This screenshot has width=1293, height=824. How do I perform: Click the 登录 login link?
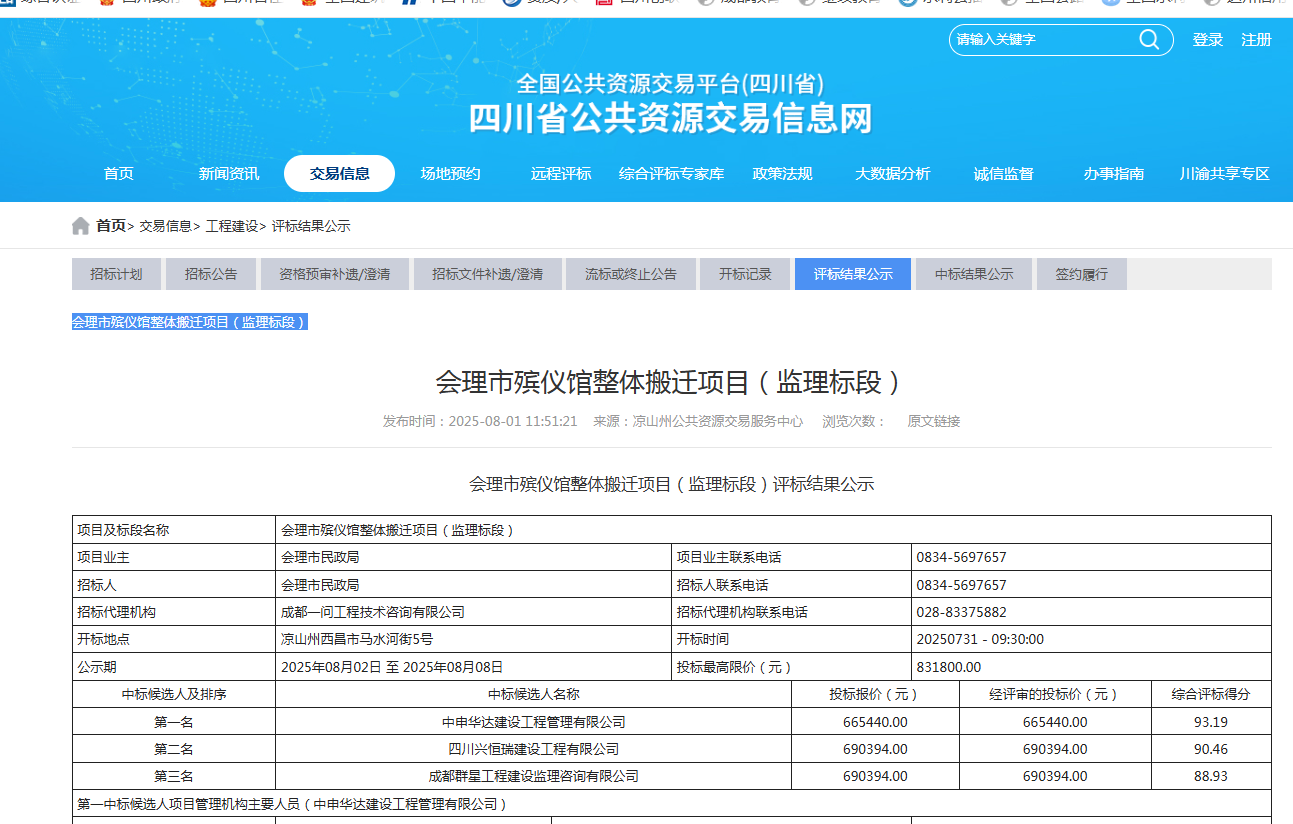pos(1207,40)
